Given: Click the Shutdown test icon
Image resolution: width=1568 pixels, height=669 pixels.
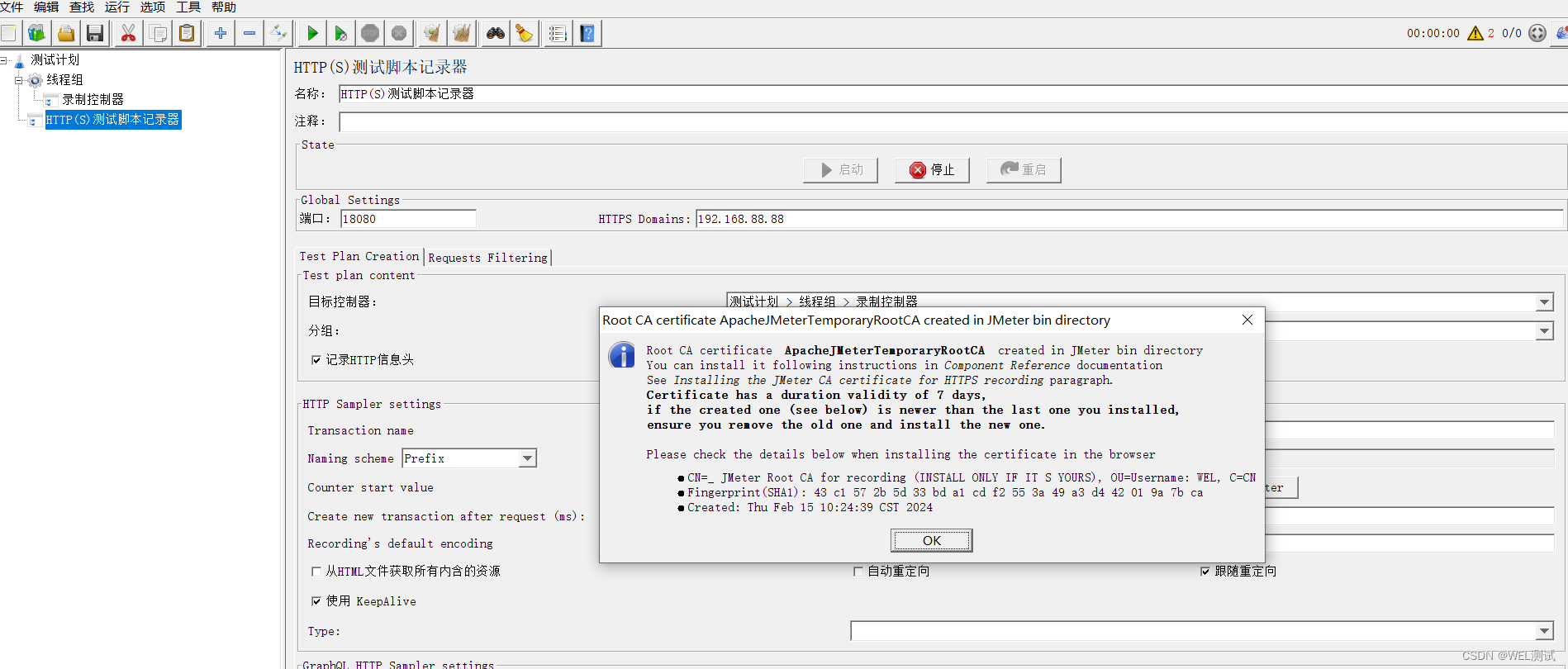Looking at the screenshot, I should coord(399,33).
